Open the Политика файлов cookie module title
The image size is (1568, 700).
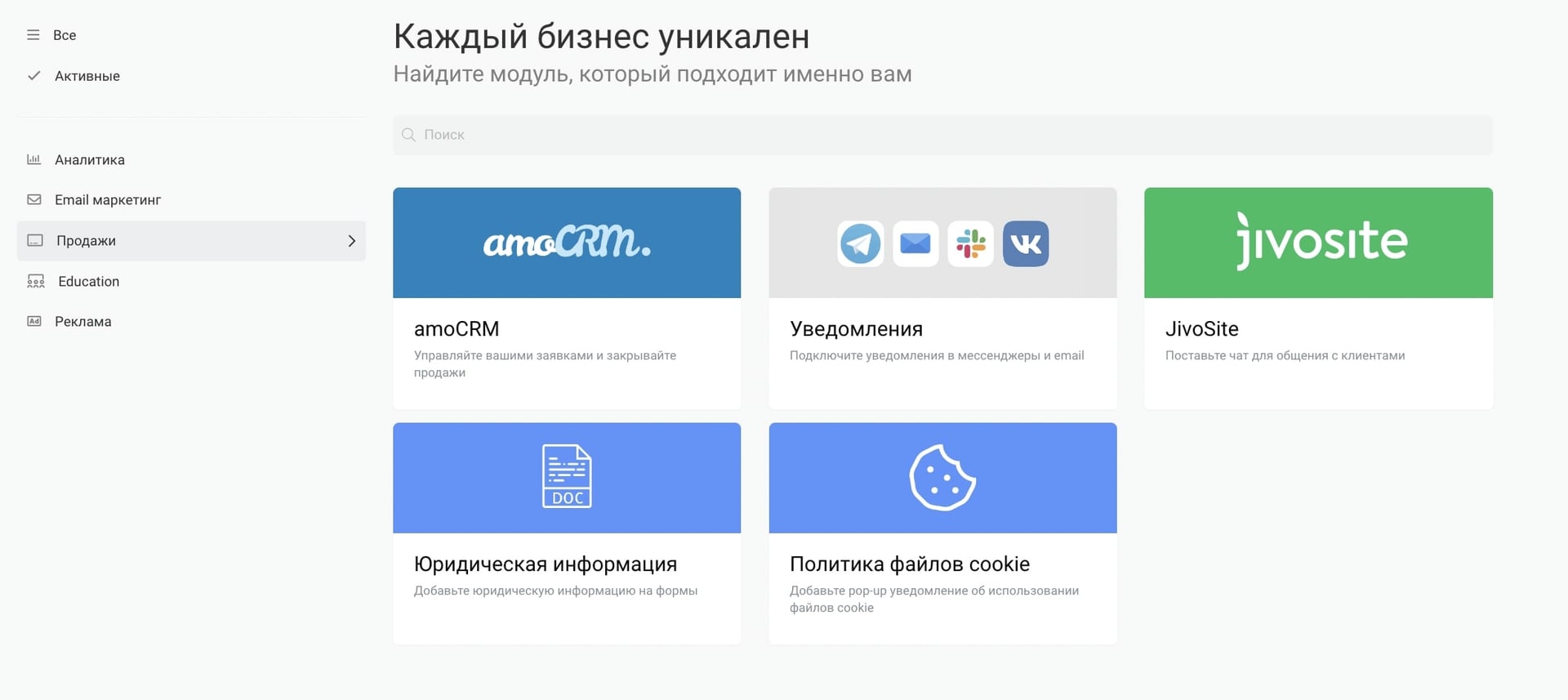coord(910,564)
